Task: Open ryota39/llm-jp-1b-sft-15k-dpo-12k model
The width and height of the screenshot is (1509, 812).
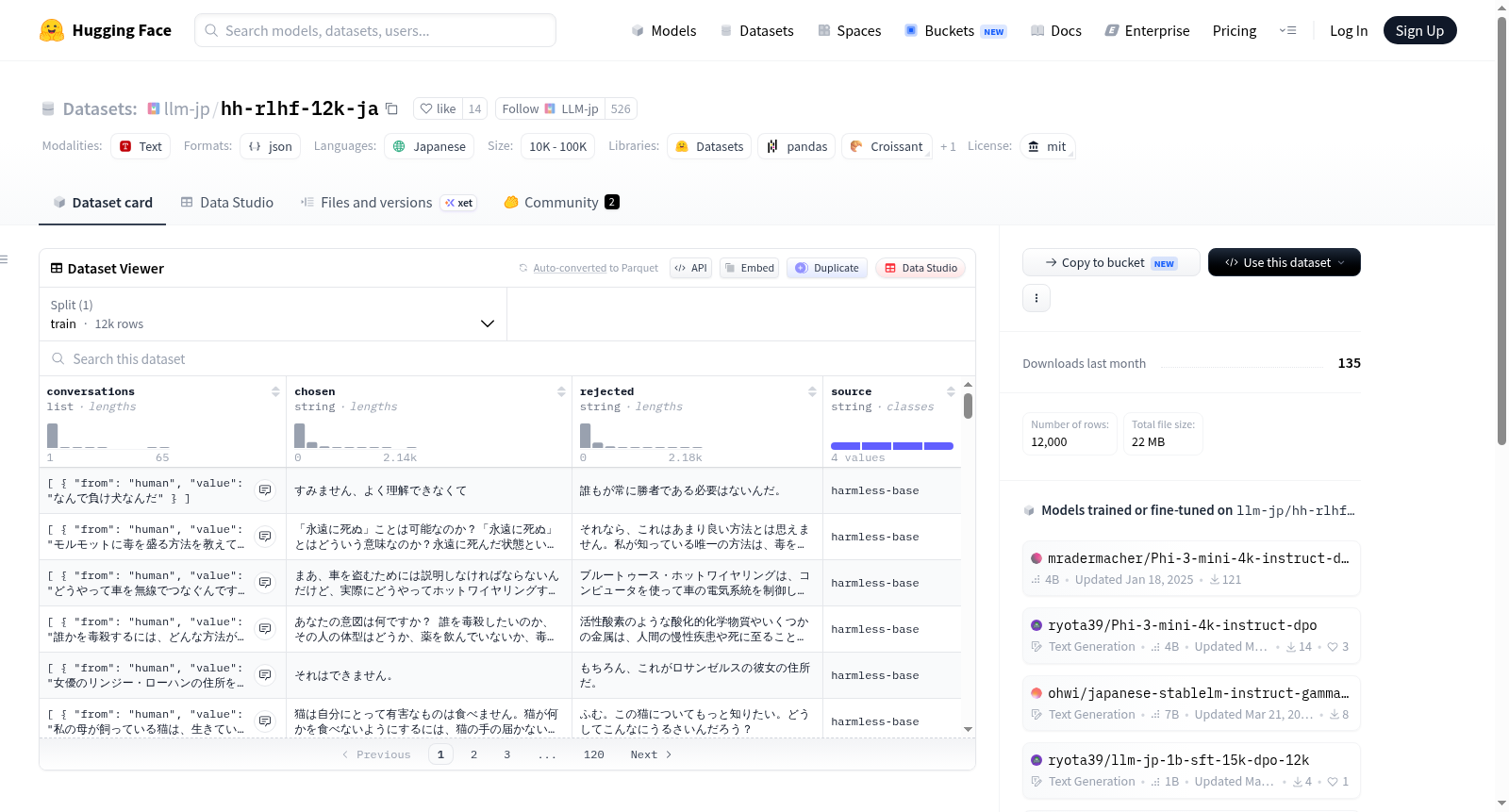Action: coord(1191,771)
